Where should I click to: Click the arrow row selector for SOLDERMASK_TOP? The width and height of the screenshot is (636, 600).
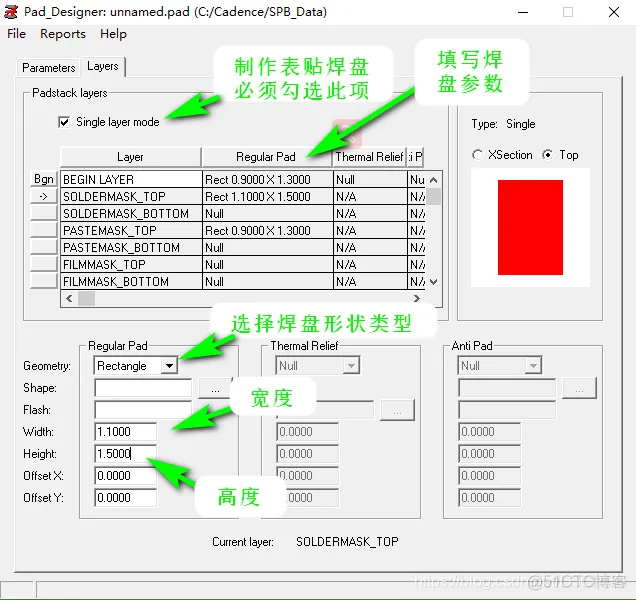coord(43,196)
